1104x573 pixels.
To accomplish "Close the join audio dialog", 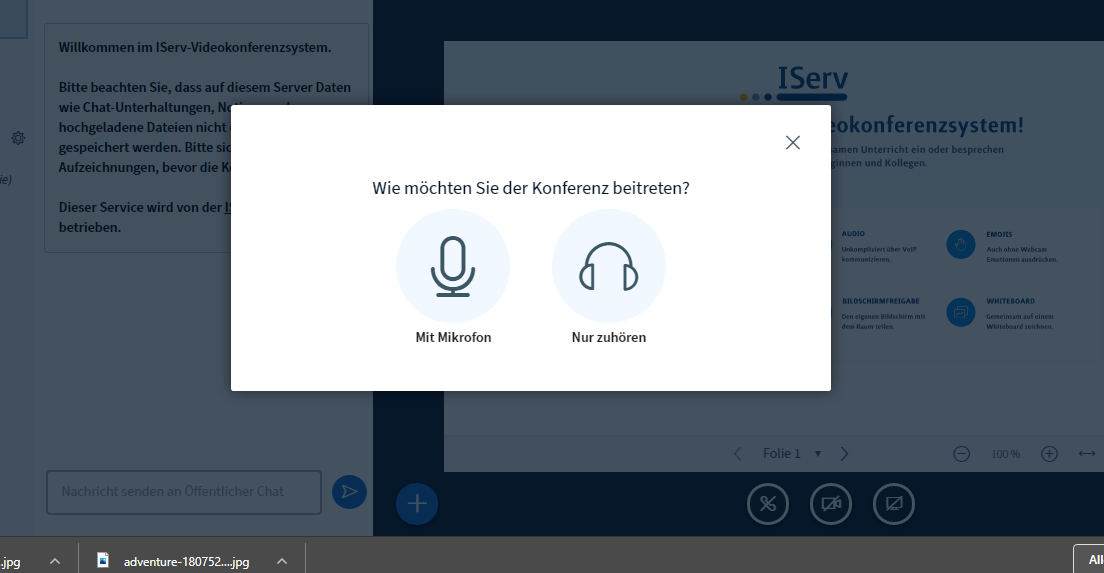I will (x=793, y=143).
